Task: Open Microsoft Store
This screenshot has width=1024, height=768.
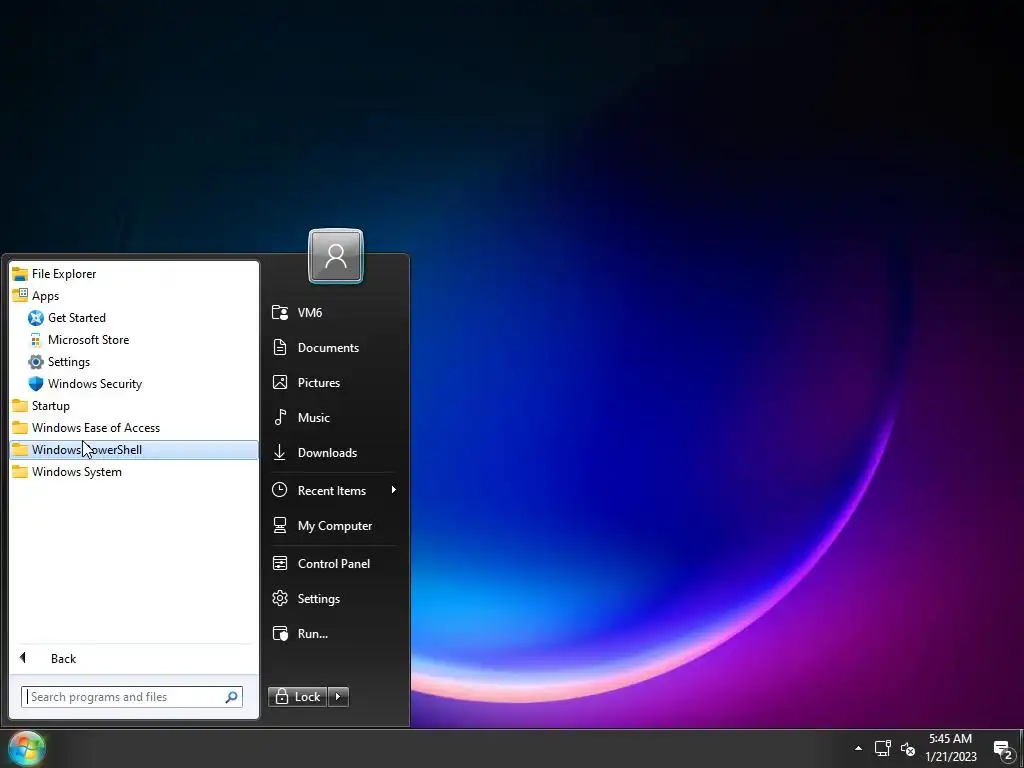Action: [x=134, y=340]
